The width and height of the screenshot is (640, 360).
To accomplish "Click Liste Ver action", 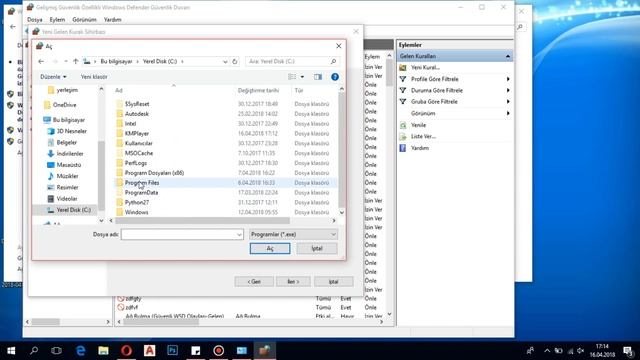I will [423, 136].
